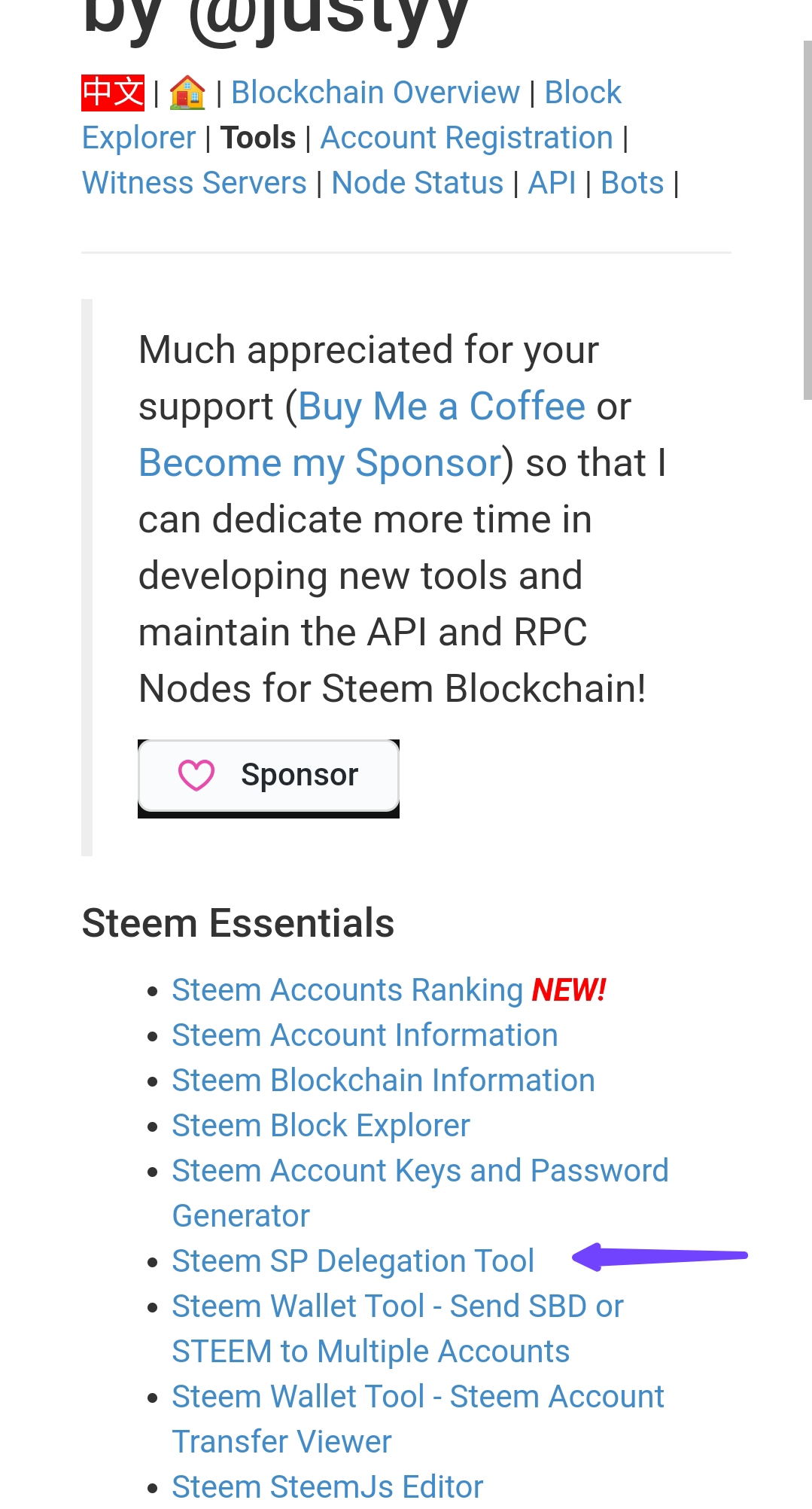Image resolution: width=812 pixels, height=1509 pixels.
Task: Follow the Buy Me a Coffee link
Action: 442,407
